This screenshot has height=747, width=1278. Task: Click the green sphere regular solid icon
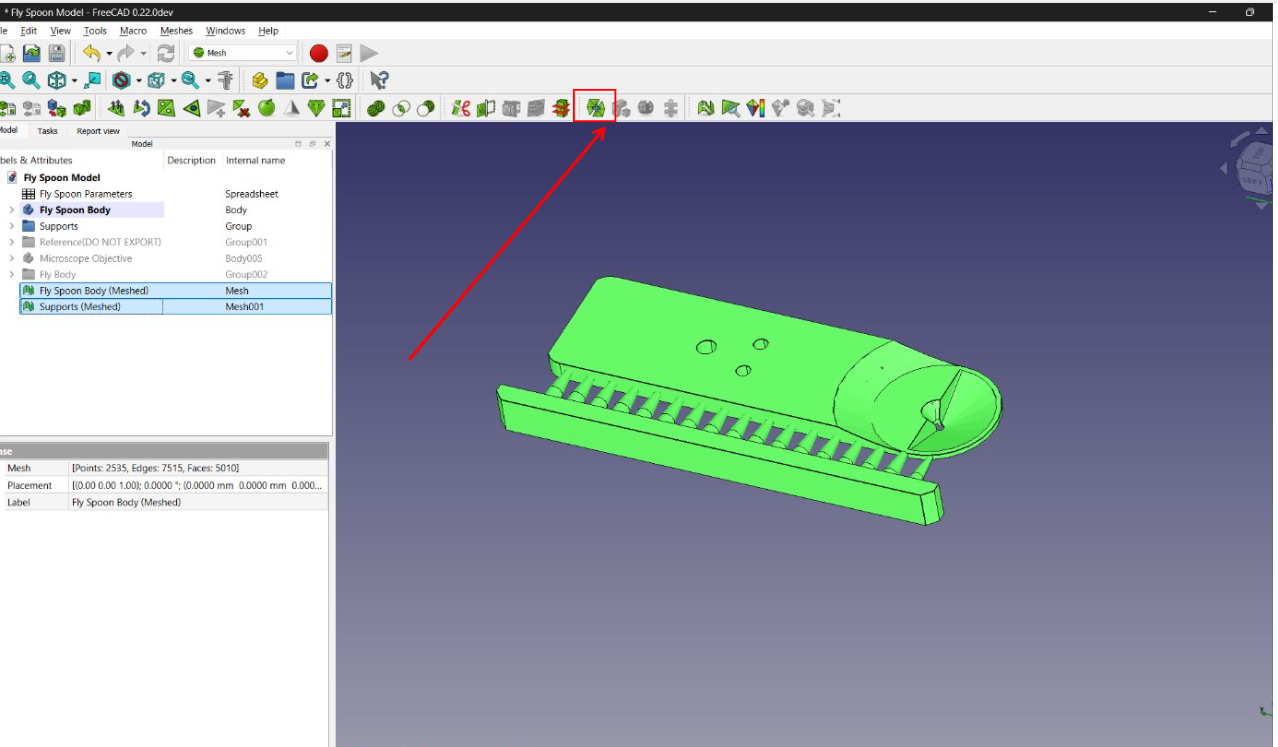(267, 108)
